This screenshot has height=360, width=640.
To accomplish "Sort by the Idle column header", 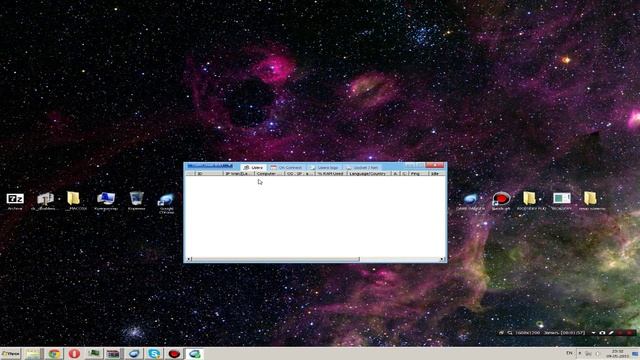I will coord(436,173).
